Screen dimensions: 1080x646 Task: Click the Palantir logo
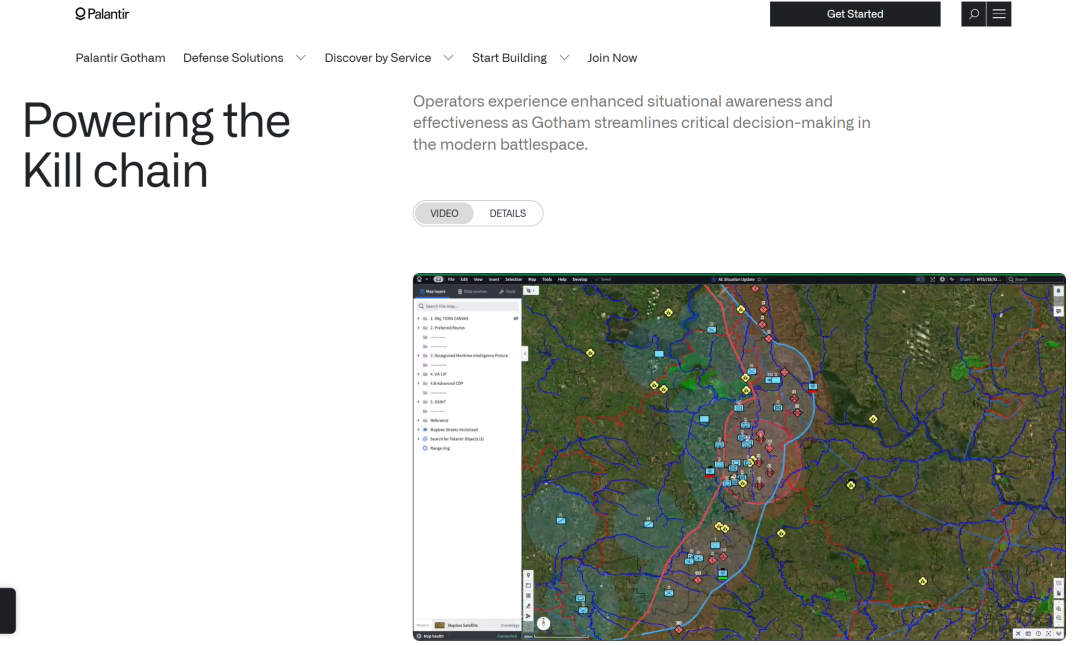102,14
